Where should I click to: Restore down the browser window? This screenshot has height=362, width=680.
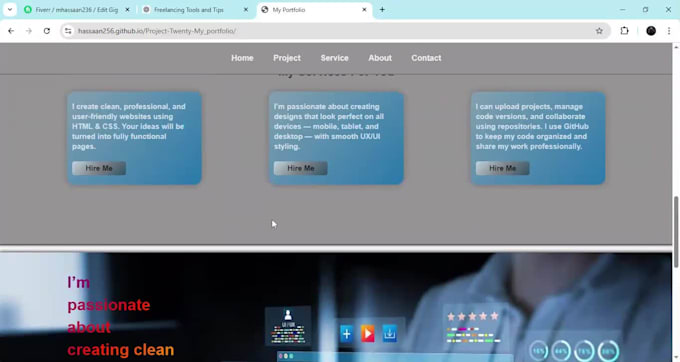(x=645, y=10)
